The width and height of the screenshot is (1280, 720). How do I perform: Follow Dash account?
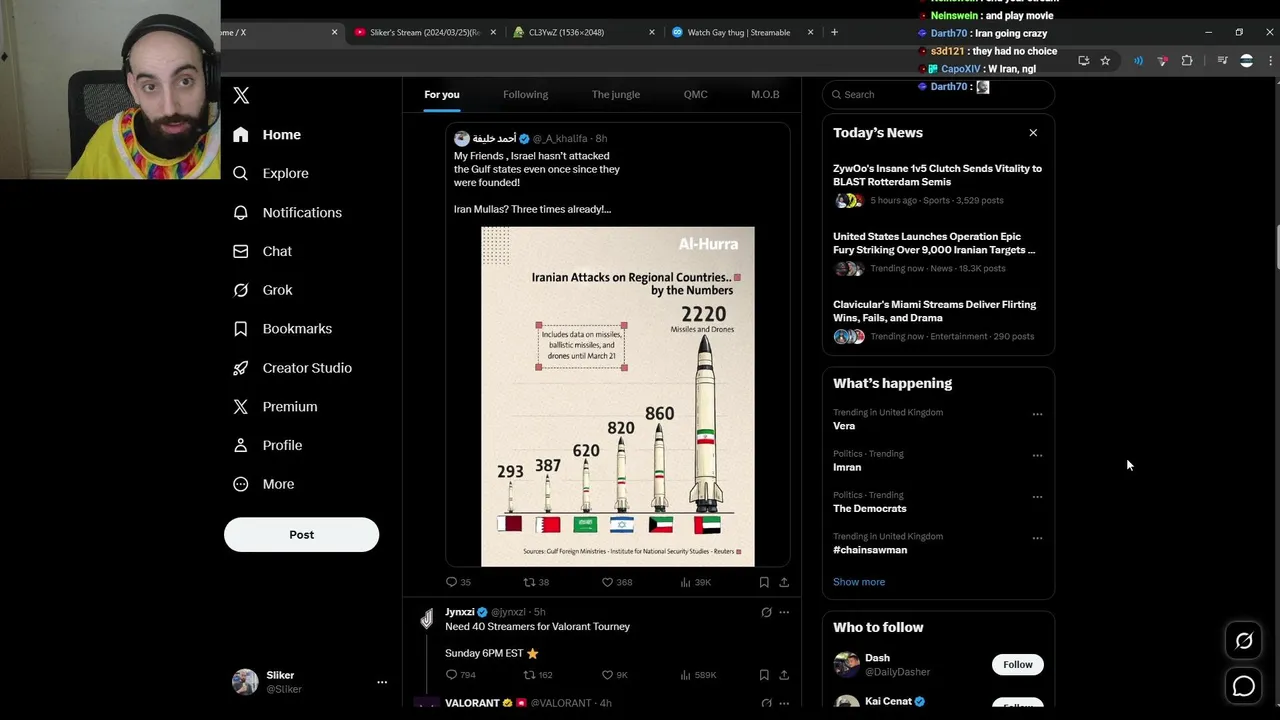[1017, 665]
